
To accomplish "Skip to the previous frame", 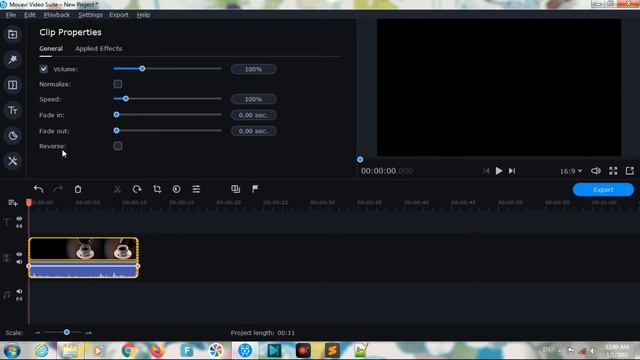I will (486, 171).
